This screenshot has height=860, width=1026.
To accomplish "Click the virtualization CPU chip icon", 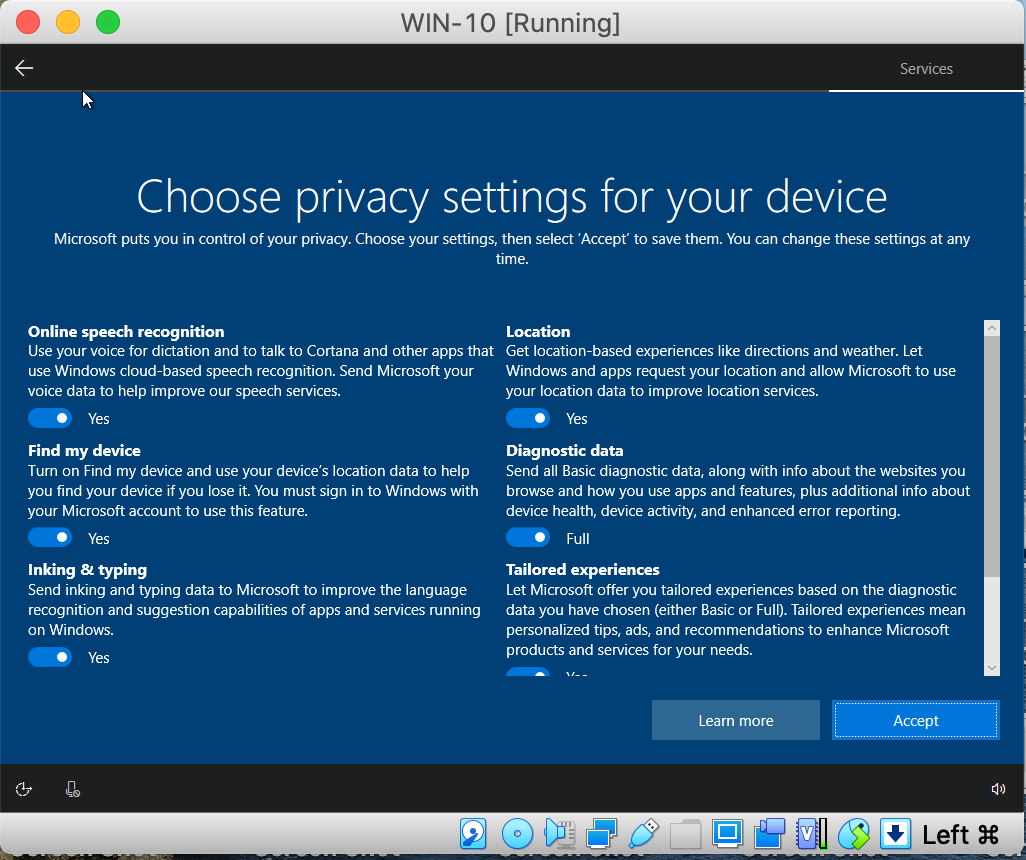I will click(x=812, y=834).
